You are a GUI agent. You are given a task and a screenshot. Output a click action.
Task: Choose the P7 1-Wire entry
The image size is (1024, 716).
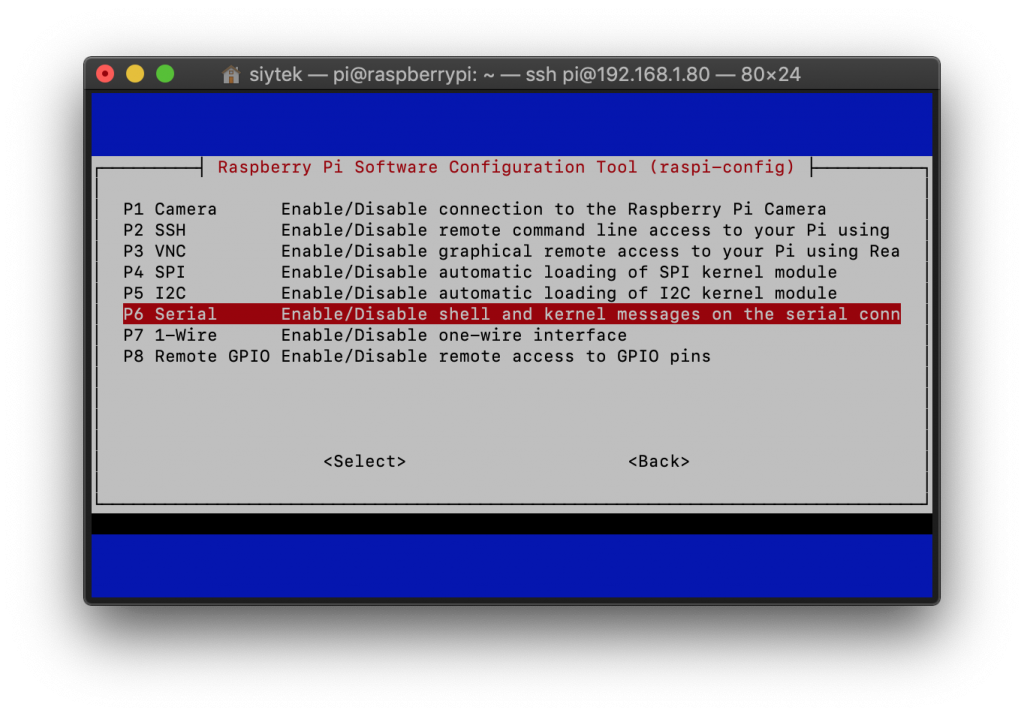point(512,335)
